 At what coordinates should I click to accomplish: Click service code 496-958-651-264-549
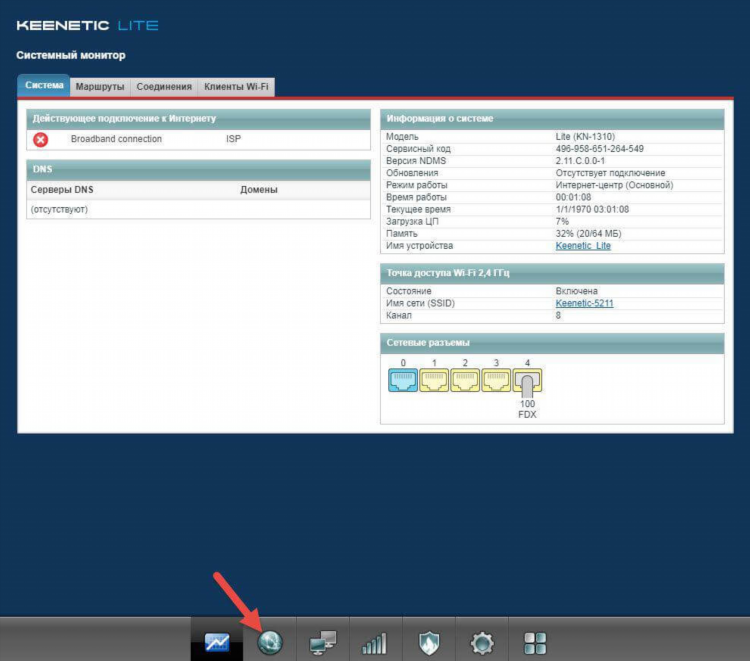pos(599,149)
